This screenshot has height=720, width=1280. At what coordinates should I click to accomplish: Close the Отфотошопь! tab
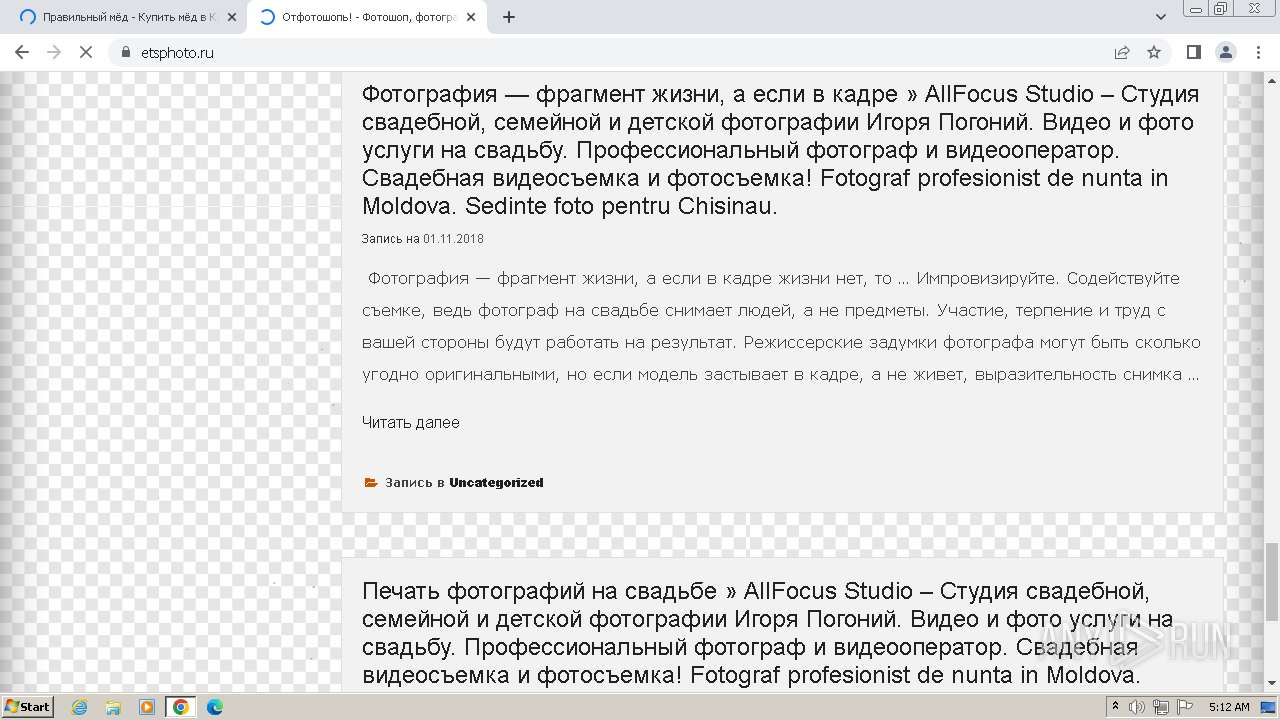[471, 17]
